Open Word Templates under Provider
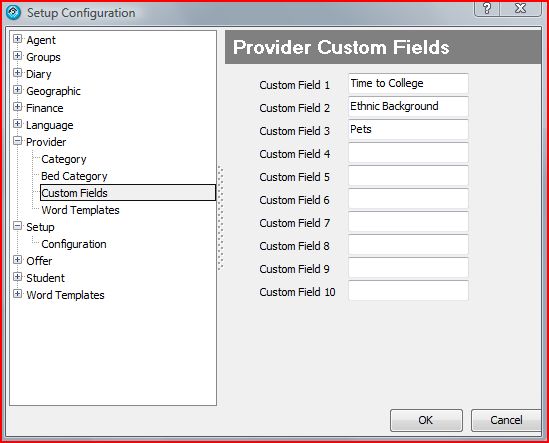Image resolution: width=549 pixels, height=443 pixels. pyautogui.click(x=80, y=210)
